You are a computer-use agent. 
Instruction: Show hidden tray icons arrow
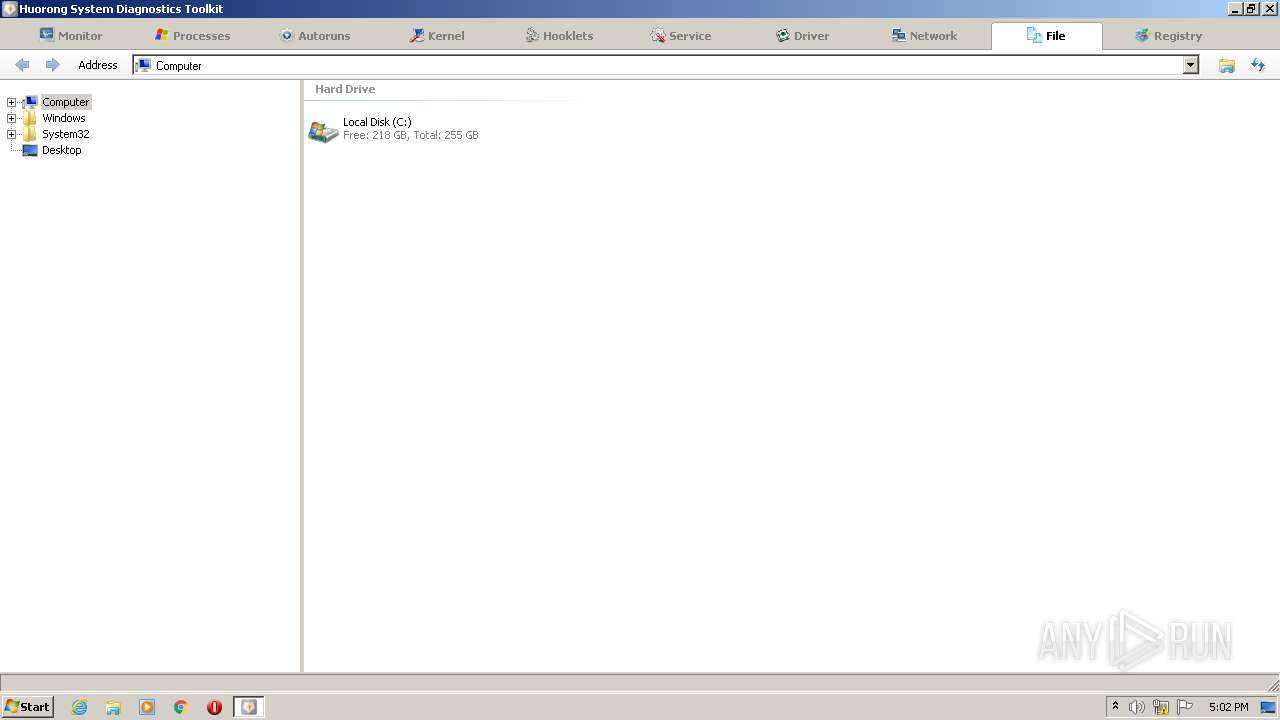[1115, 707]
